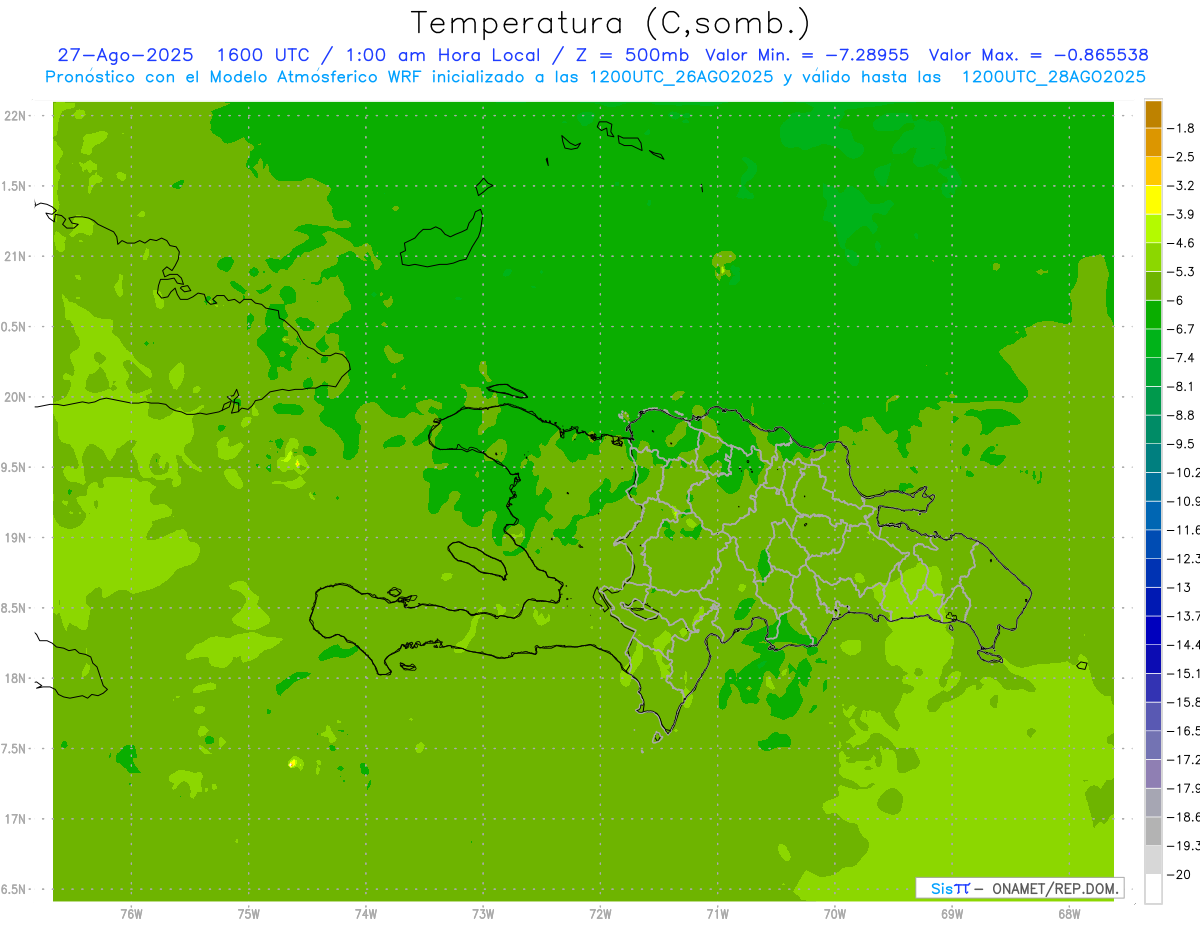Click the "19N" latitude label
This screenshot has width=1200, height=927.
pyautogui.click(x=15, y=538)
